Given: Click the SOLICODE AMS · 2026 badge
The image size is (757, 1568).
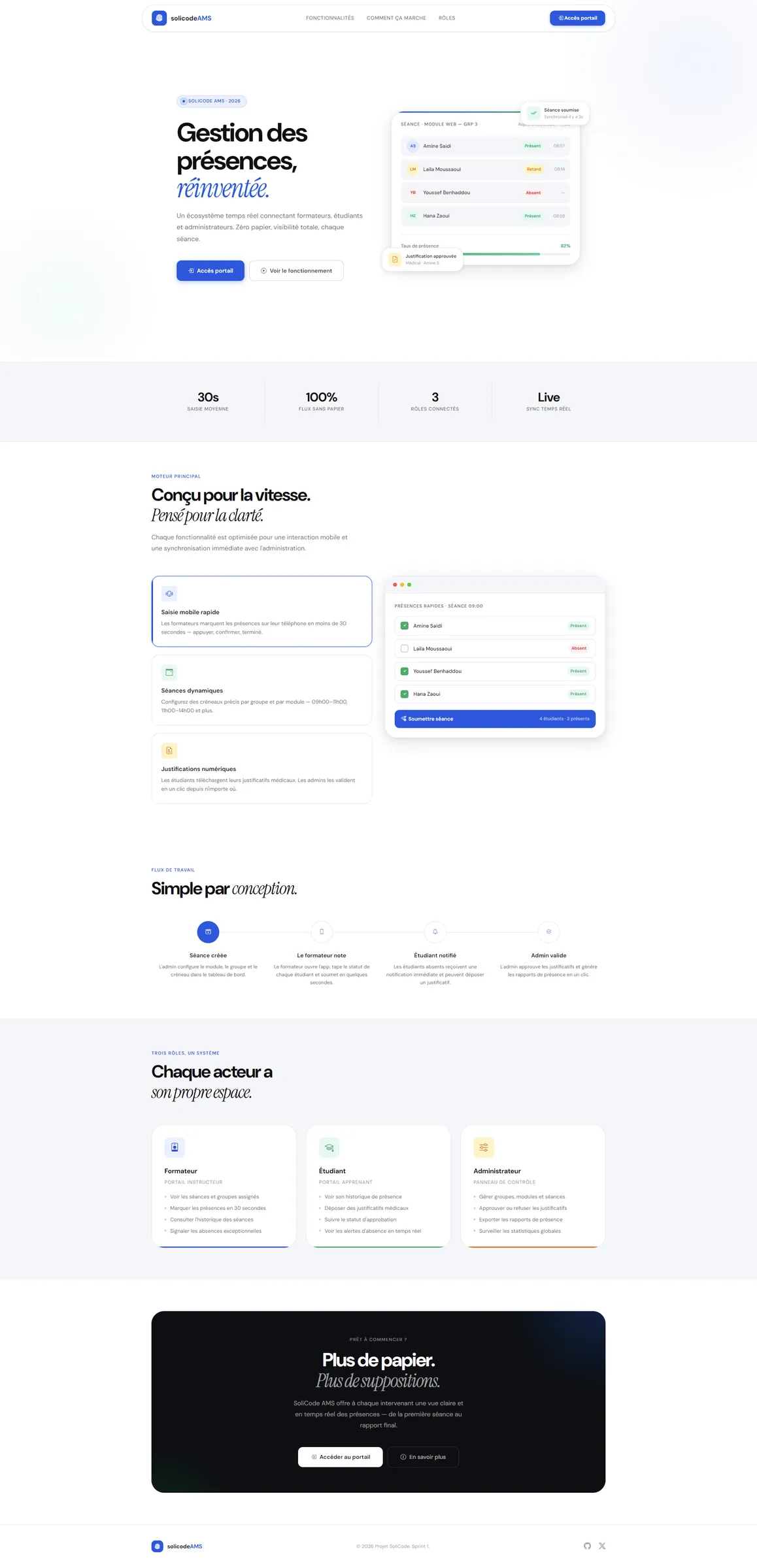Looking at the screenshot, I should click(211, 101).
